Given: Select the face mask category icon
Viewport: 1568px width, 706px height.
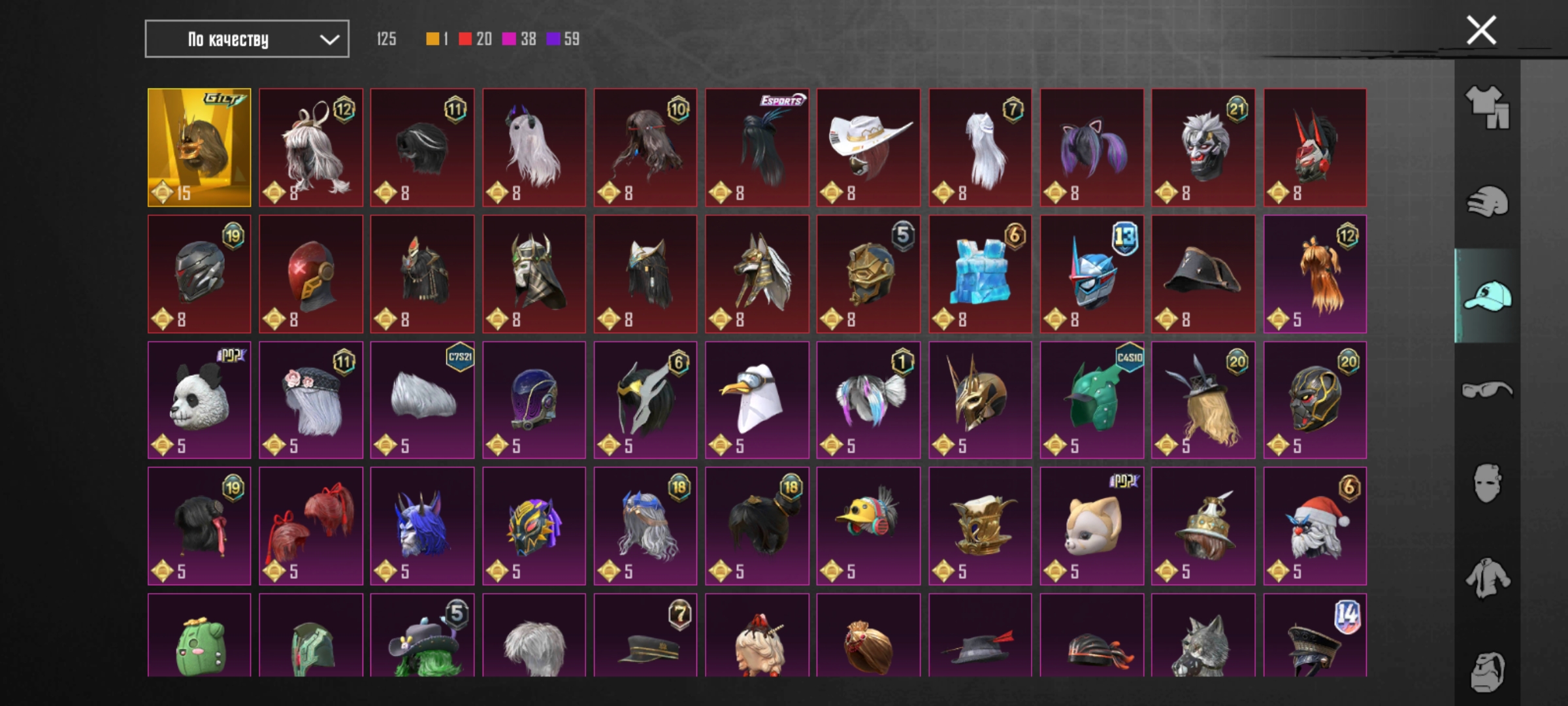Looking at the screenshot, I should pyautogui.click(x=1488, y=484).
